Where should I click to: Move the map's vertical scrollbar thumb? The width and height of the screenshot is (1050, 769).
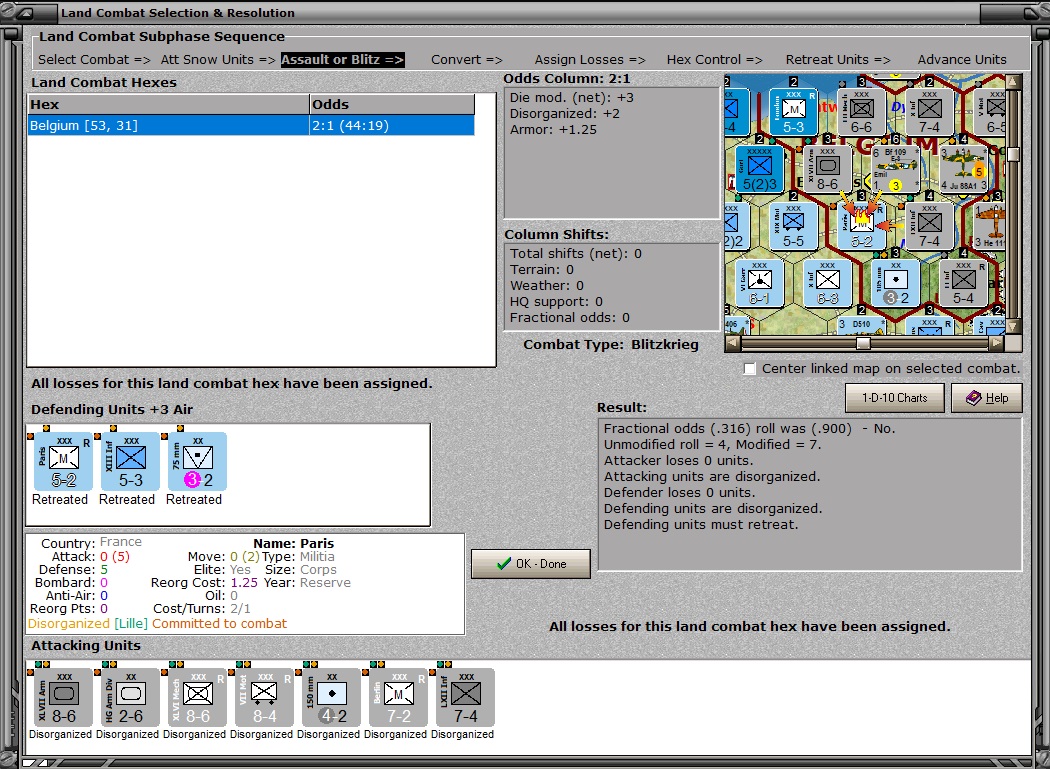coord(1013,154)
